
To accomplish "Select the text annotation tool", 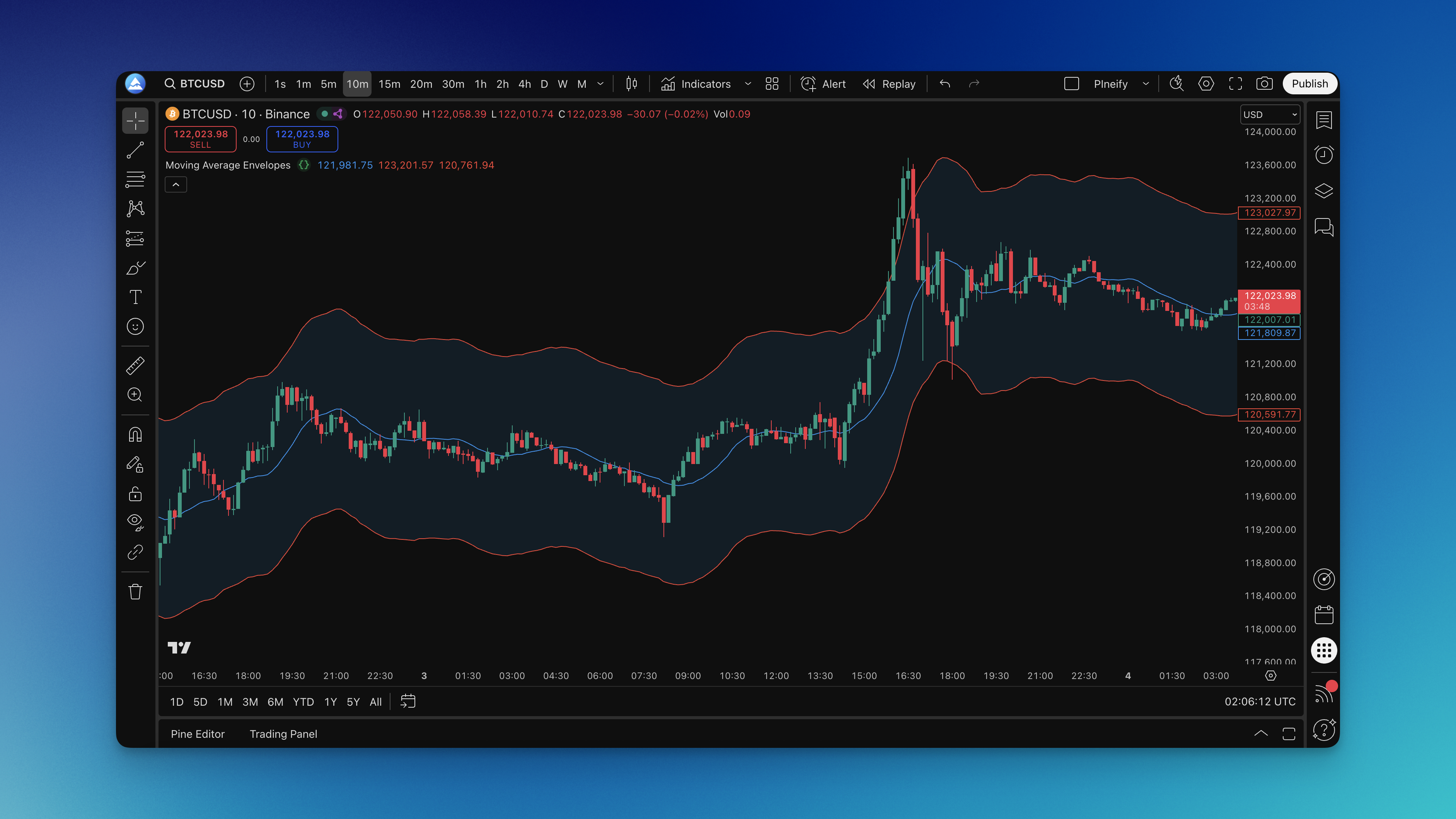I will pos(135,297).
